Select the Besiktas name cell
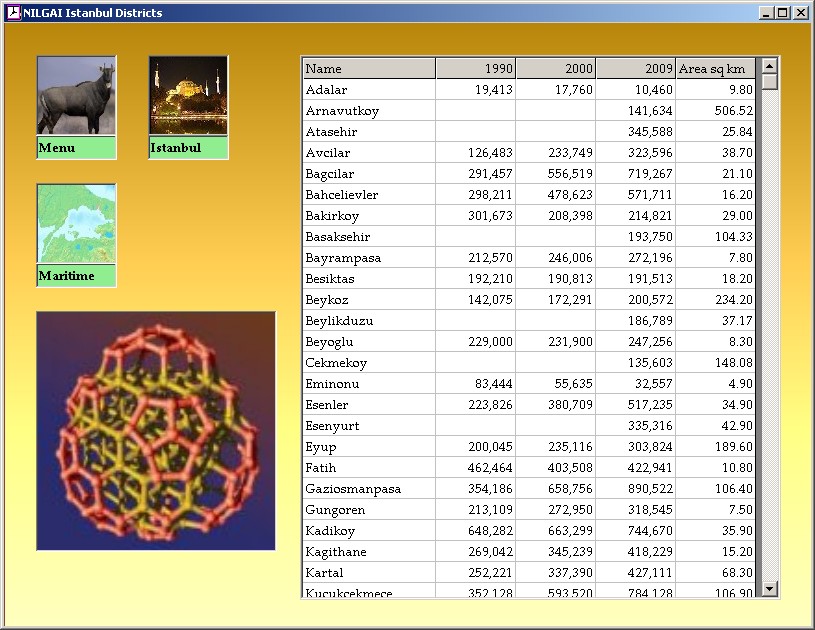Screen dimensions: 815x630 pos(368,279)
